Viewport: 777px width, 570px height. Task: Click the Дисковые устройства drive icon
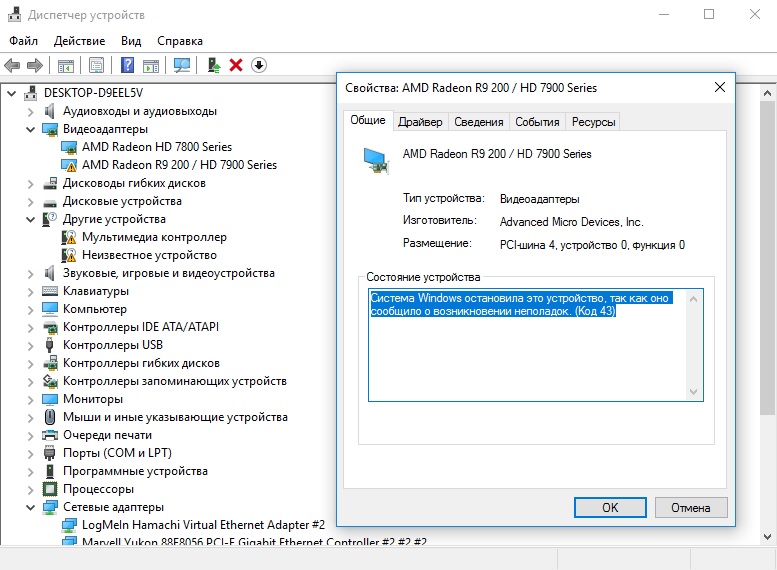point(50,203)
